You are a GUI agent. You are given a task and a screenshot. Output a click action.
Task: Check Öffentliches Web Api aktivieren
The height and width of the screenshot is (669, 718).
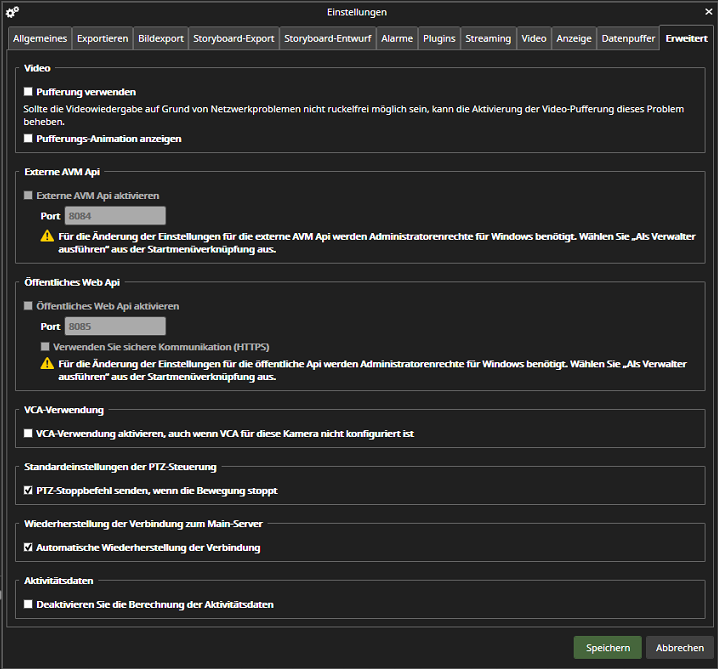[x=28, y=306]
